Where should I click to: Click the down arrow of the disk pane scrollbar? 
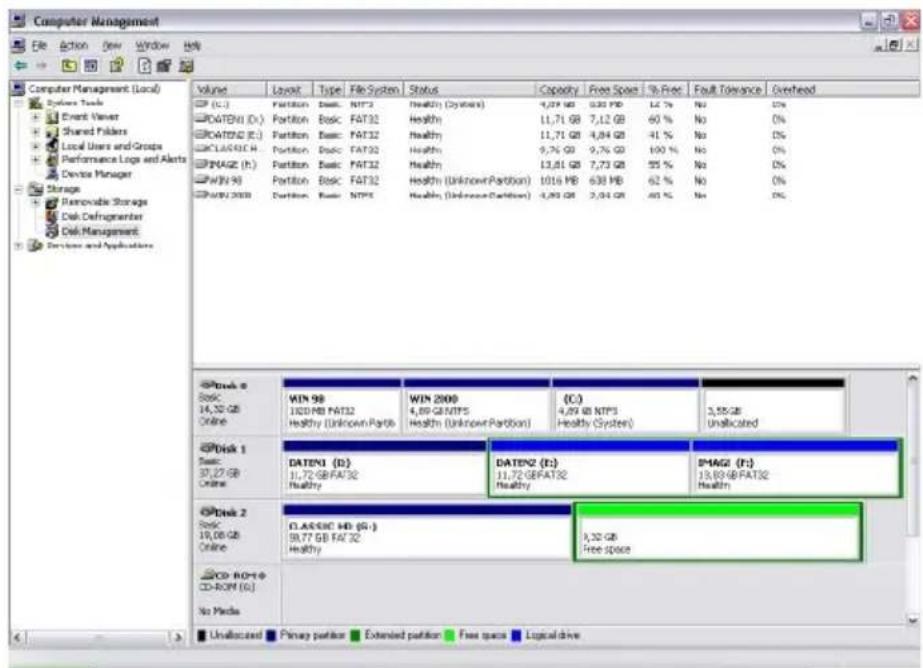click(912, 620)
